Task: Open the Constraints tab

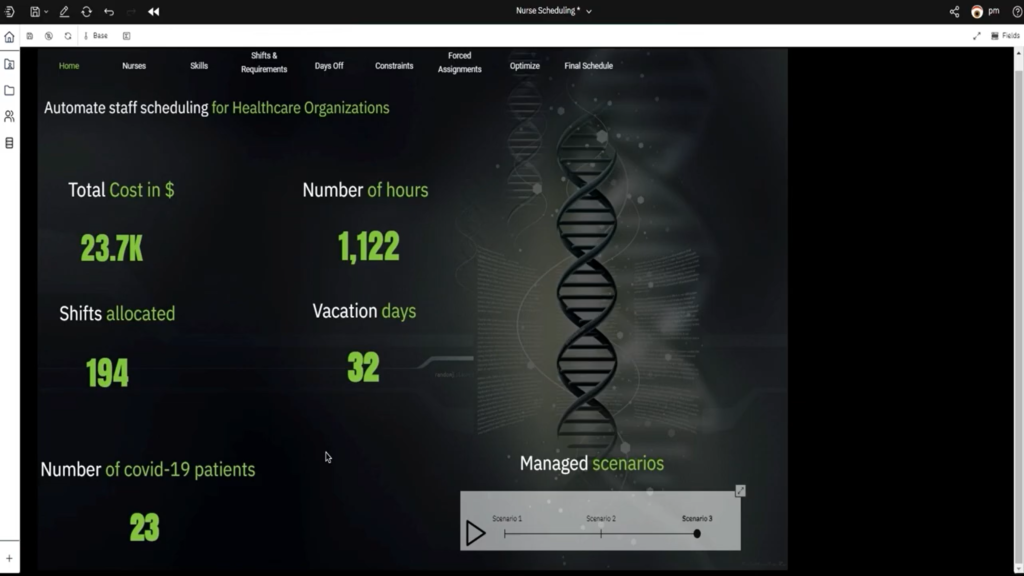Action: 394,66
